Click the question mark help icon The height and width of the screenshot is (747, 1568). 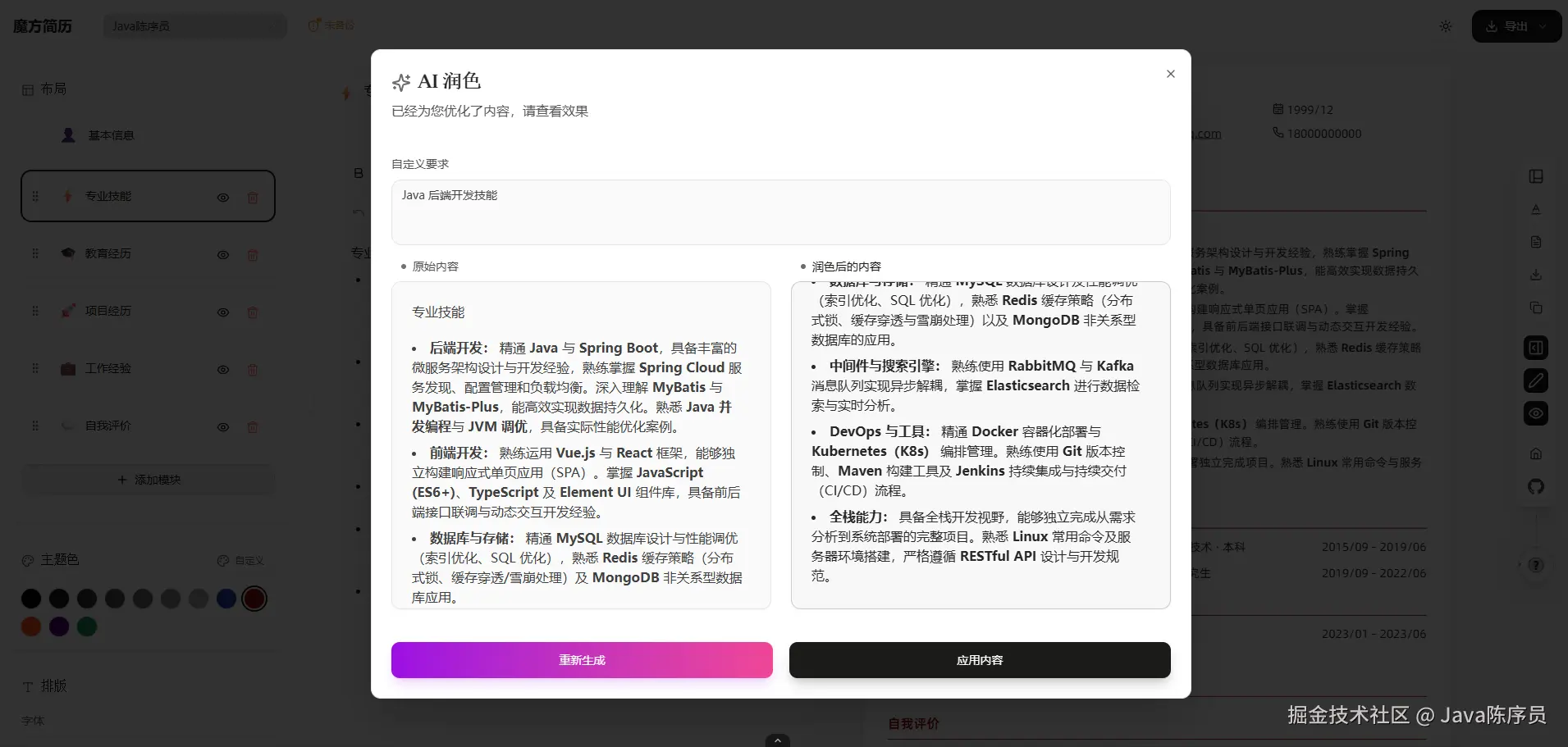tap(1537, 565)
